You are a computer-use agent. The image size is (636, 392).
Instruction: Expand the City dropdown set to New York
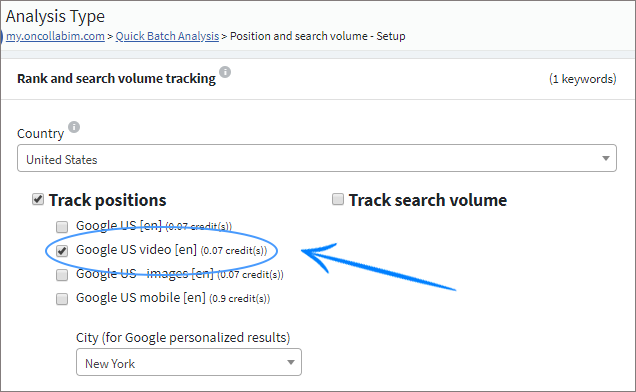click(189, 362)
